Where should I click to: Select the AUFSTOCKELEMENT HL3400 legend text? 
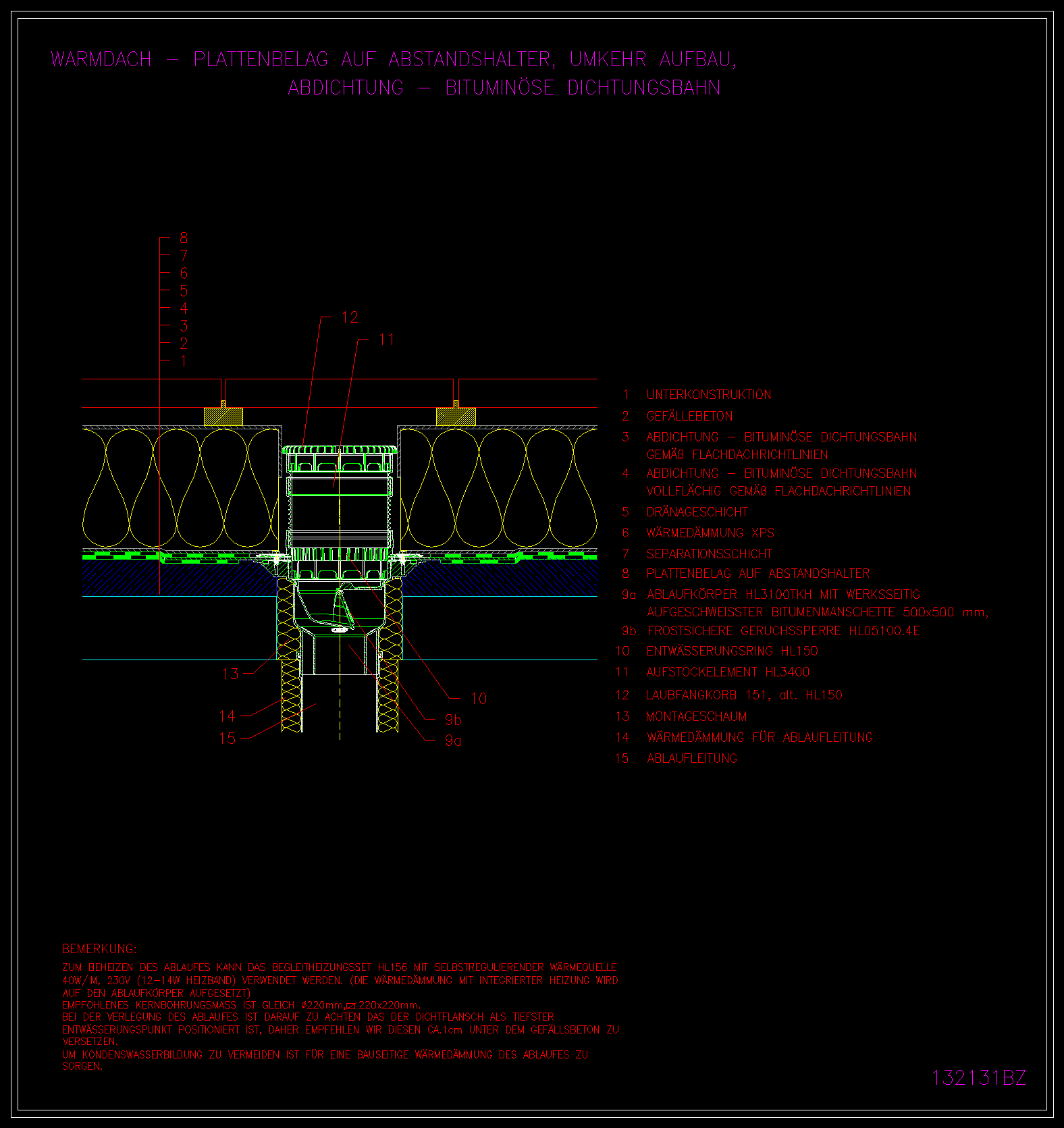point(727,672)
